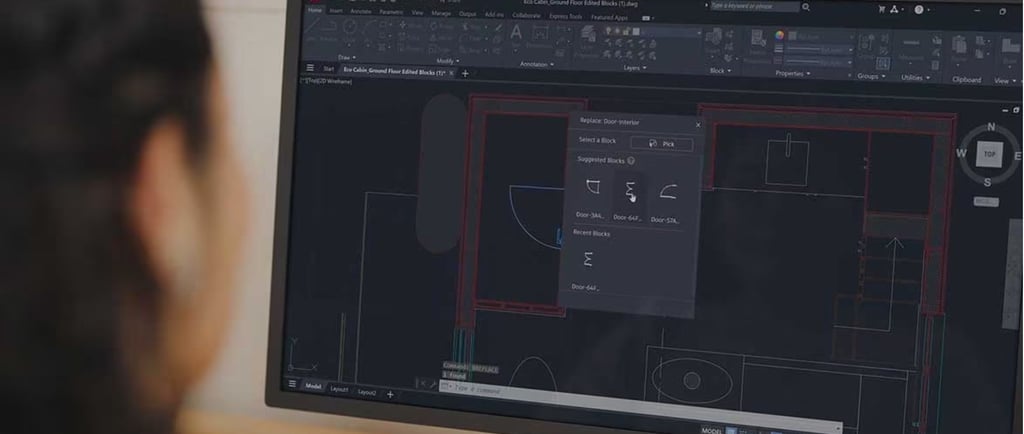
Task: Select the Eco Cabin Ground Floor drawing tab
Action: click(x=394, y=70)
